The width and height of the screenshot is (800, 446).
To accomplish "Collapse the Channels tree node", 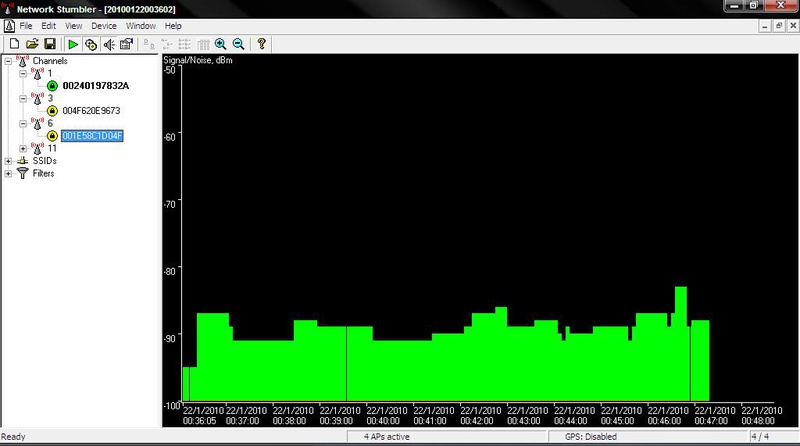I will coord(8,61).
